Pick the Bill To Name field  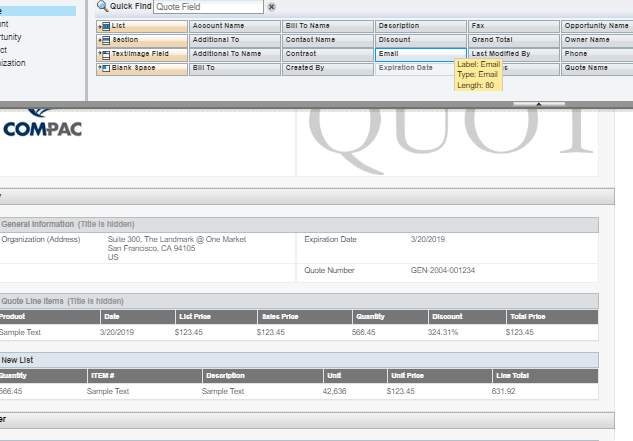[x=328, y=26]
